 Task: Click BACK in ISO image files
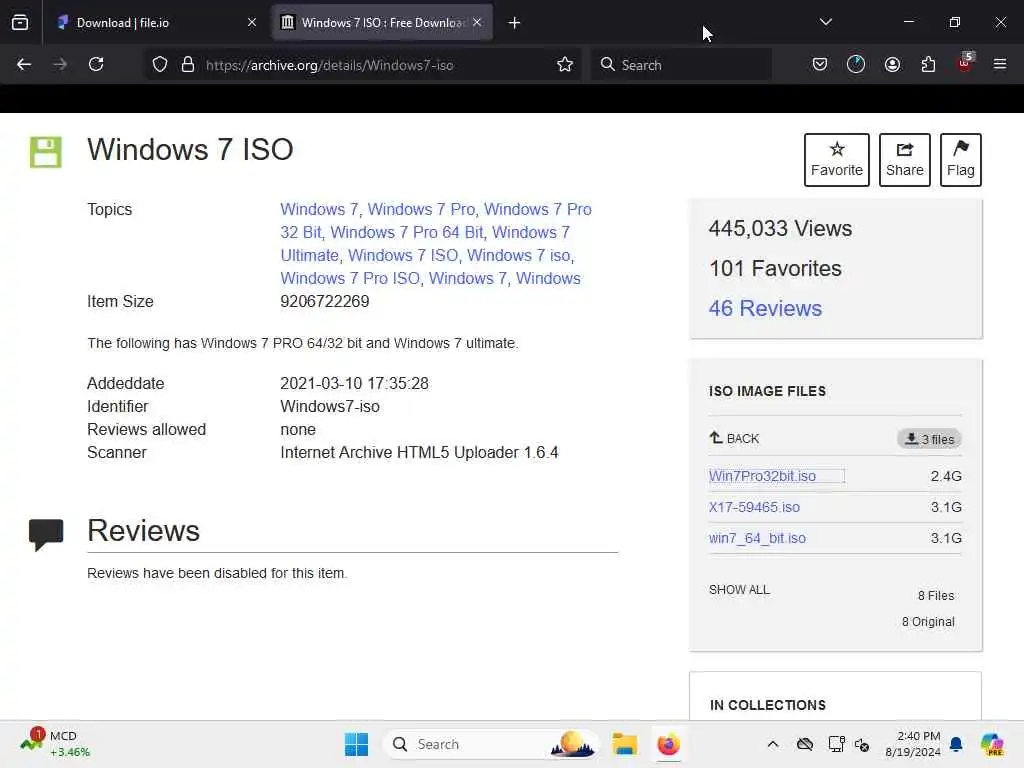[735, 438]
